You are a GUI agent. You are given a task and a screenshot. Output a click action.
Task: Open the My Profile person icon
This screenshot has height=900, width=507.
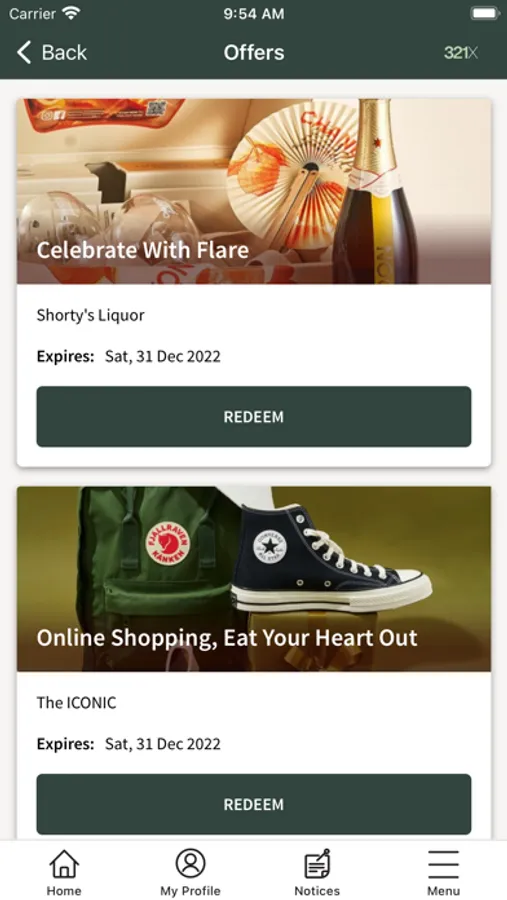[190, 864]
